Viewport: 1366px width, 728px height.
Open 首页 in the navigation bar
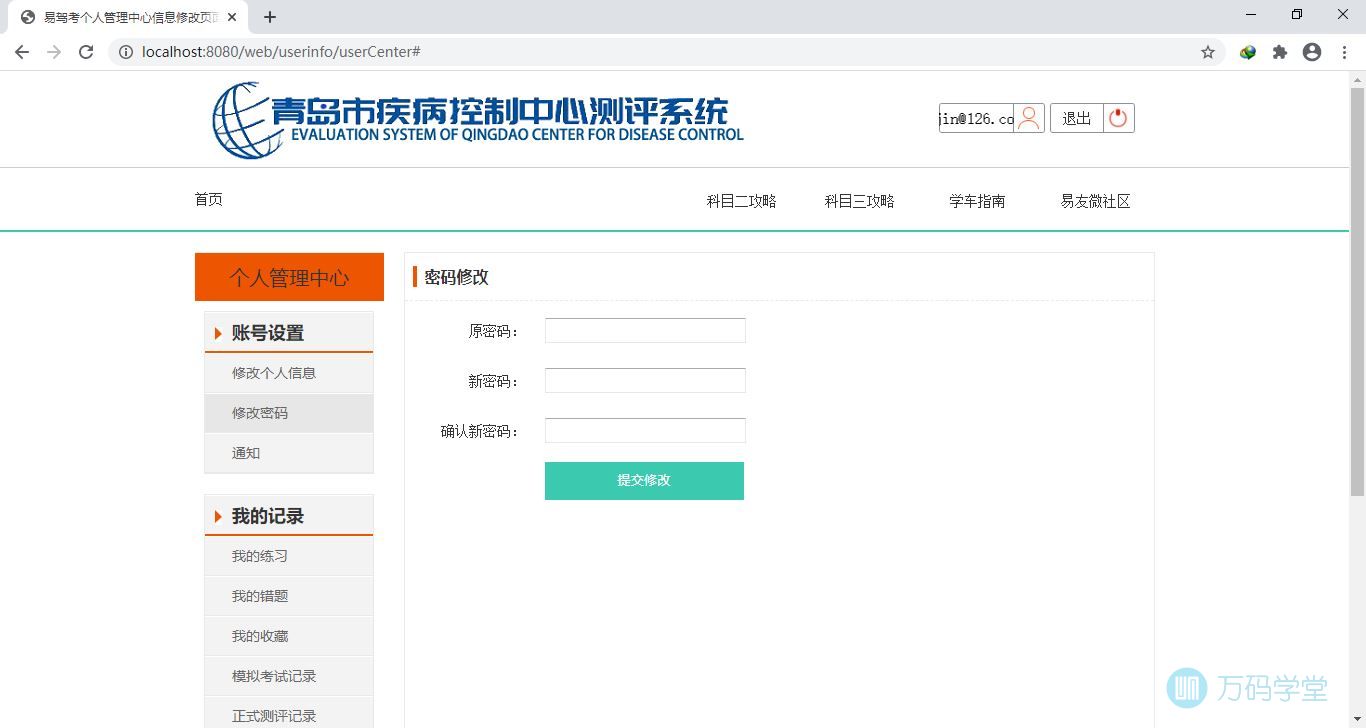[209, 200]
